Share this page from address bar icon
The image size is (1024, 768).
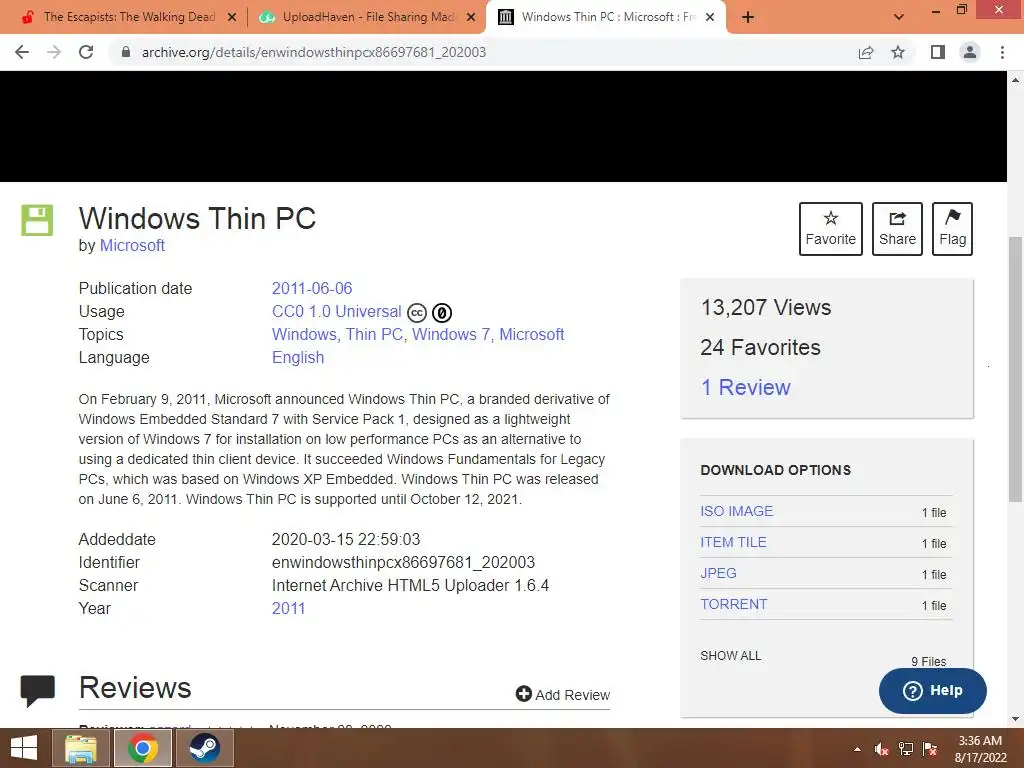[x=866, y=52]
